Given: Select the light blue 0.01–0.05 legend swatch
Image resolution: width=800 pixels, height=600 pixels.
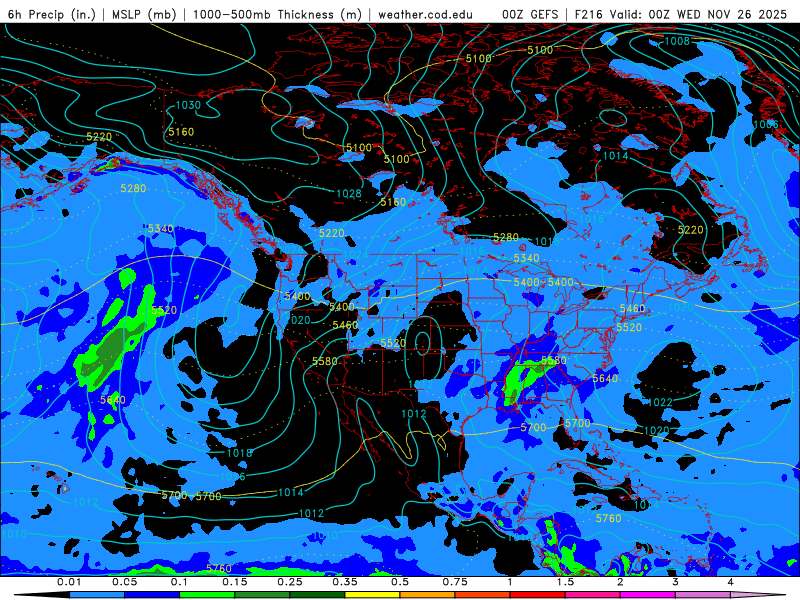Looking at the screenshot, I should 97,595.
